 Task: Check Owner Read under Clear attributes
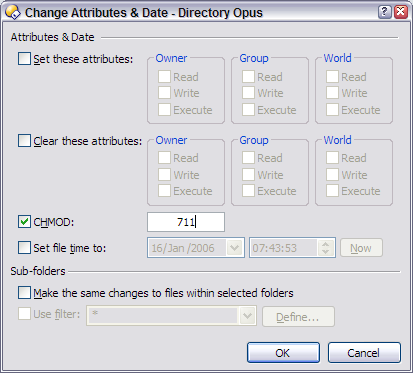[x=164, y=158]
